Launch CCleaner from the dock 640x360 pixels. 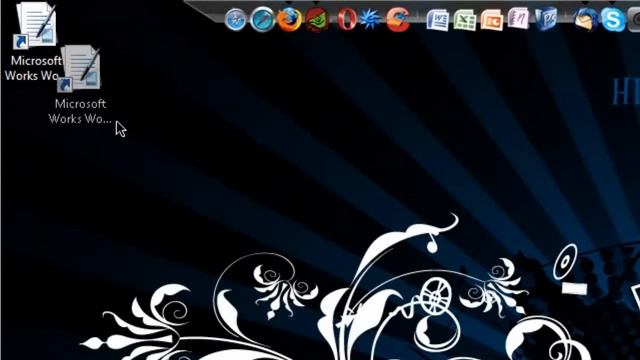point(398,19)
